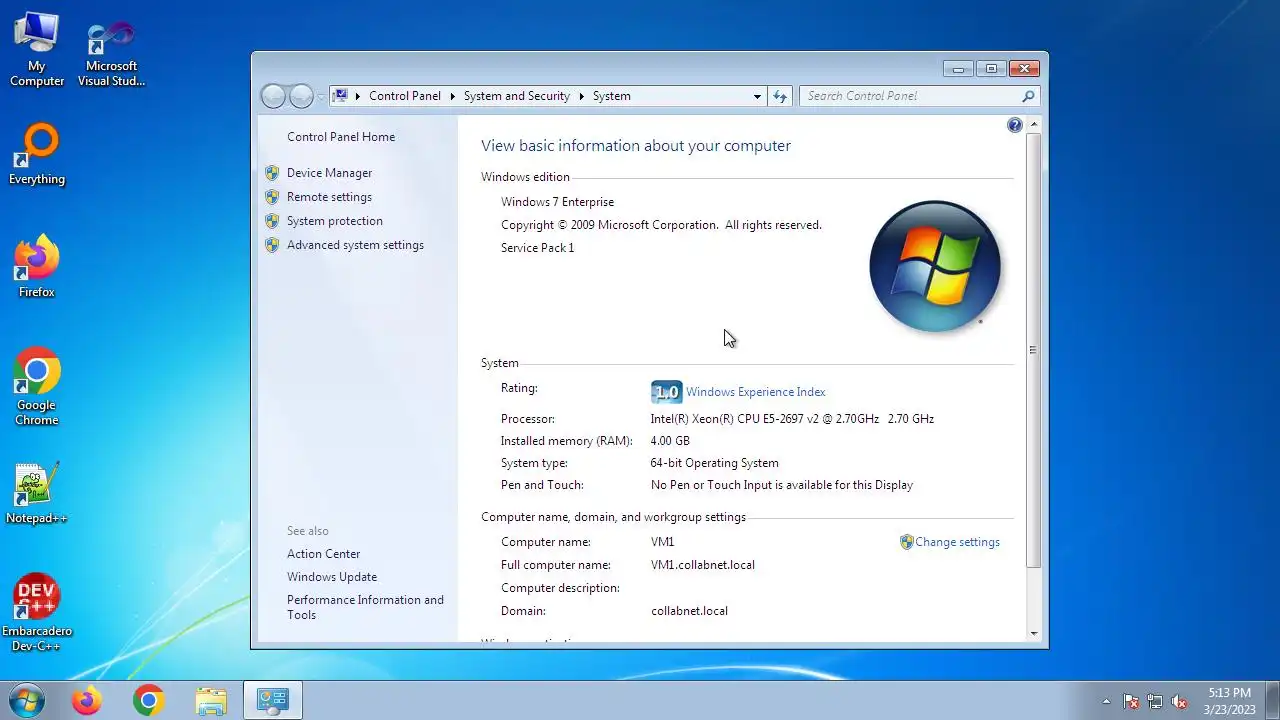Click Advanced system settings shield icon

tap(272, 245)
